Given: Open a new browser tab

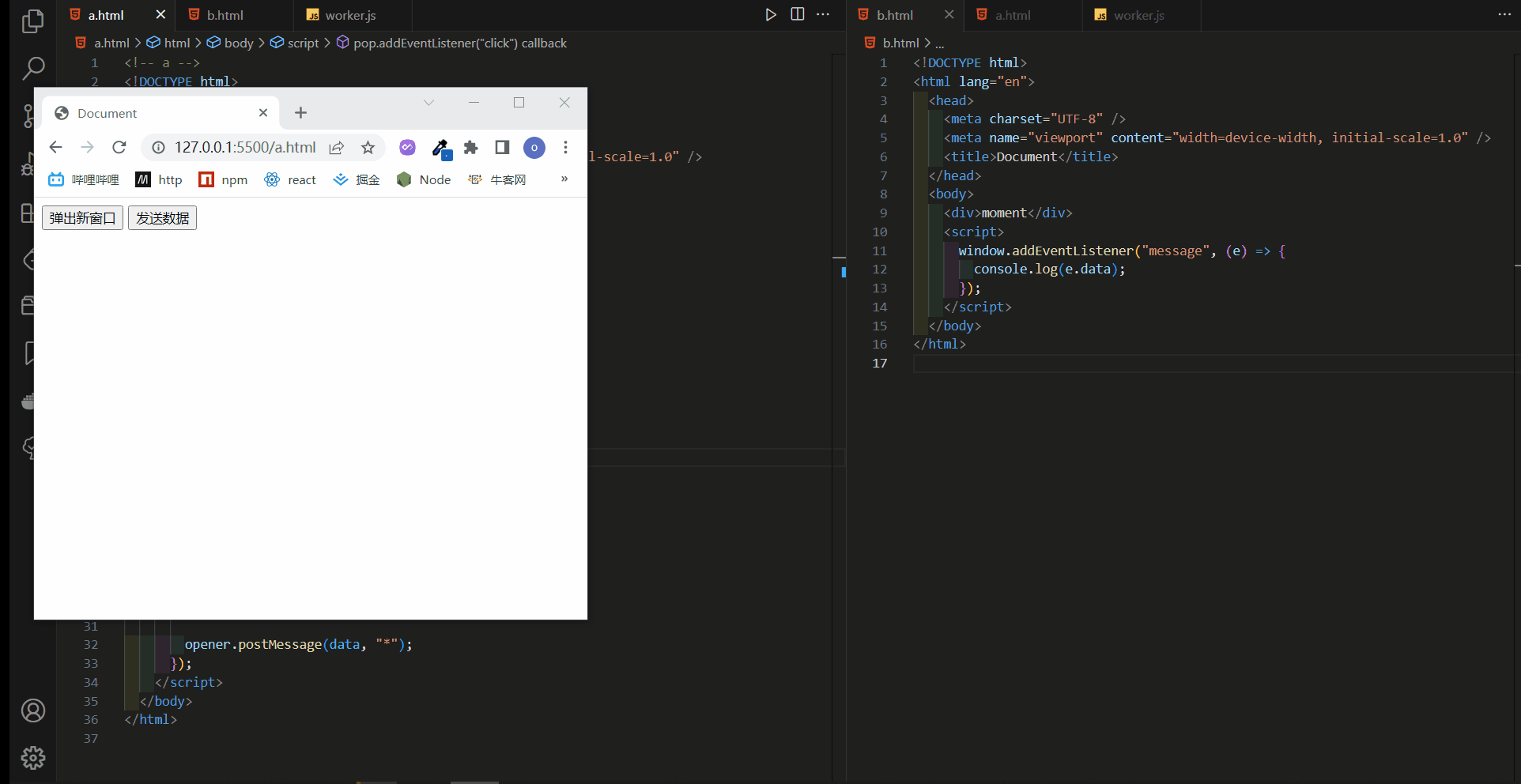Looking at the screenshot, I should (x=300, y=113).
